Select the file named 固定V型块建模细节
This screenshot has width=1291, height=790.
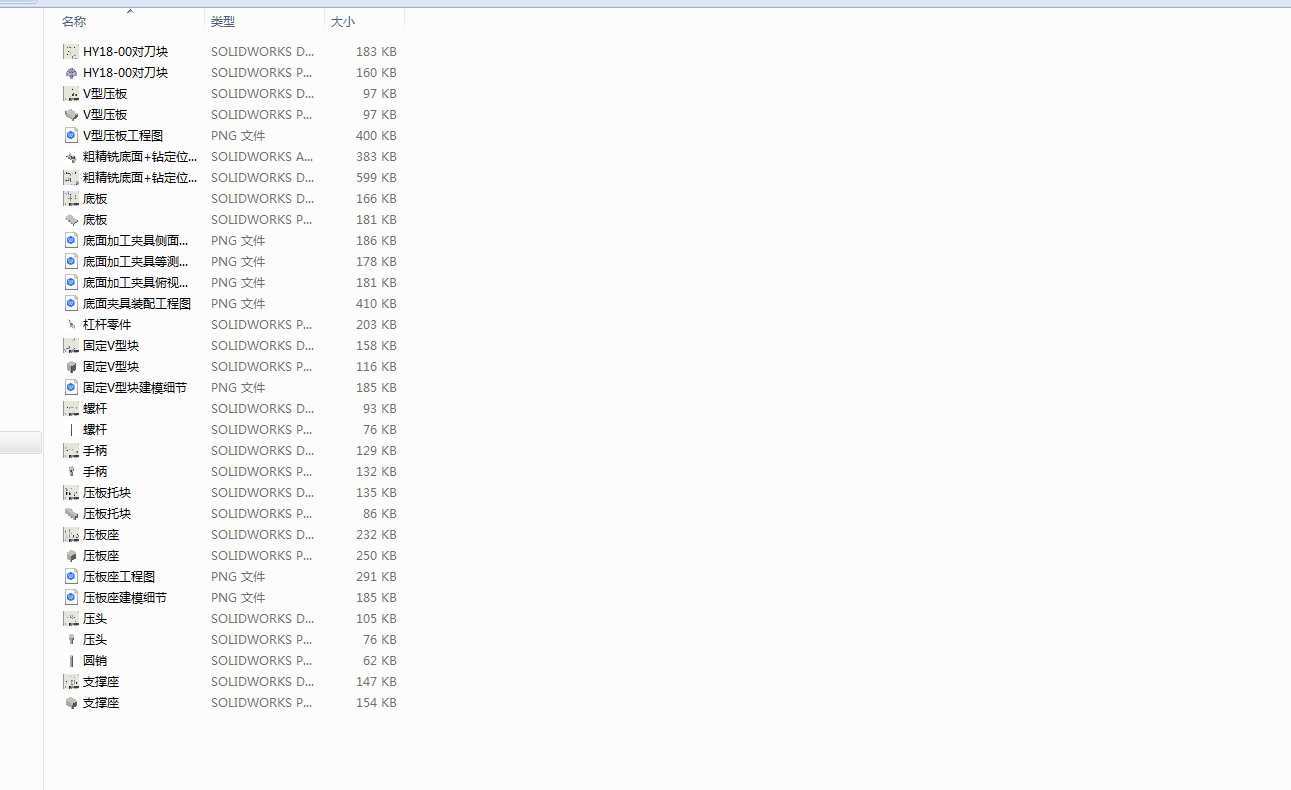coord(135,387)
